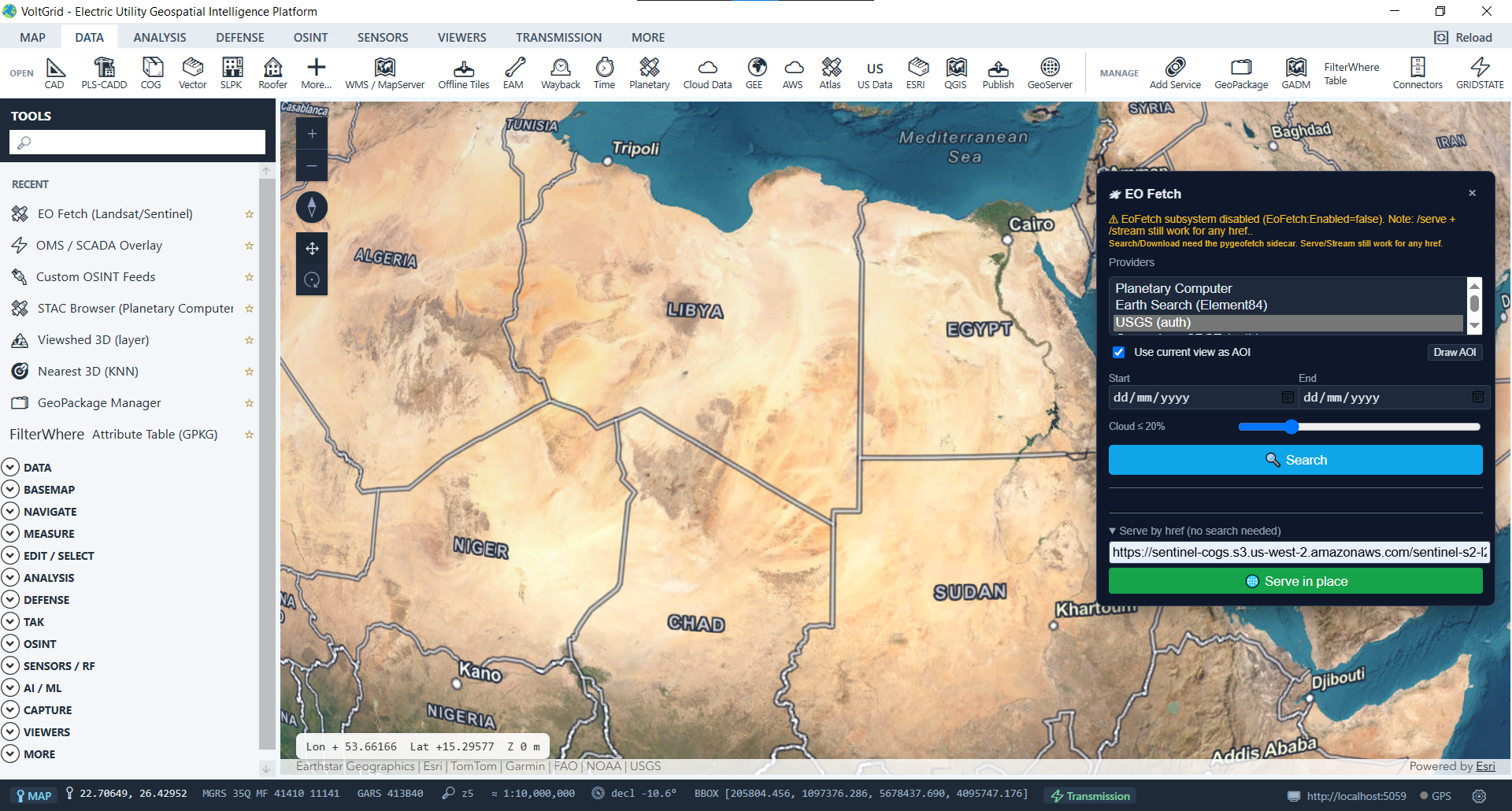This screenshot has width=1512, height=811.
Task: Open GeoServer
Action: [x=1051, y=73]
